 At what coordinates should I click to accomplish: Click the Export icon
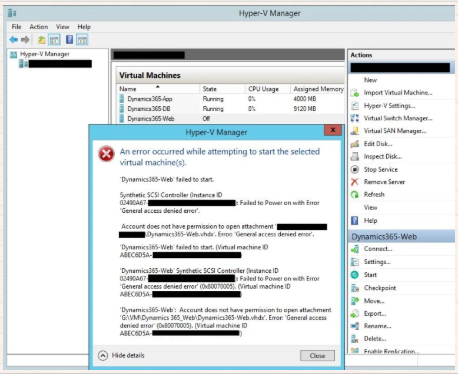coord(355,314)
